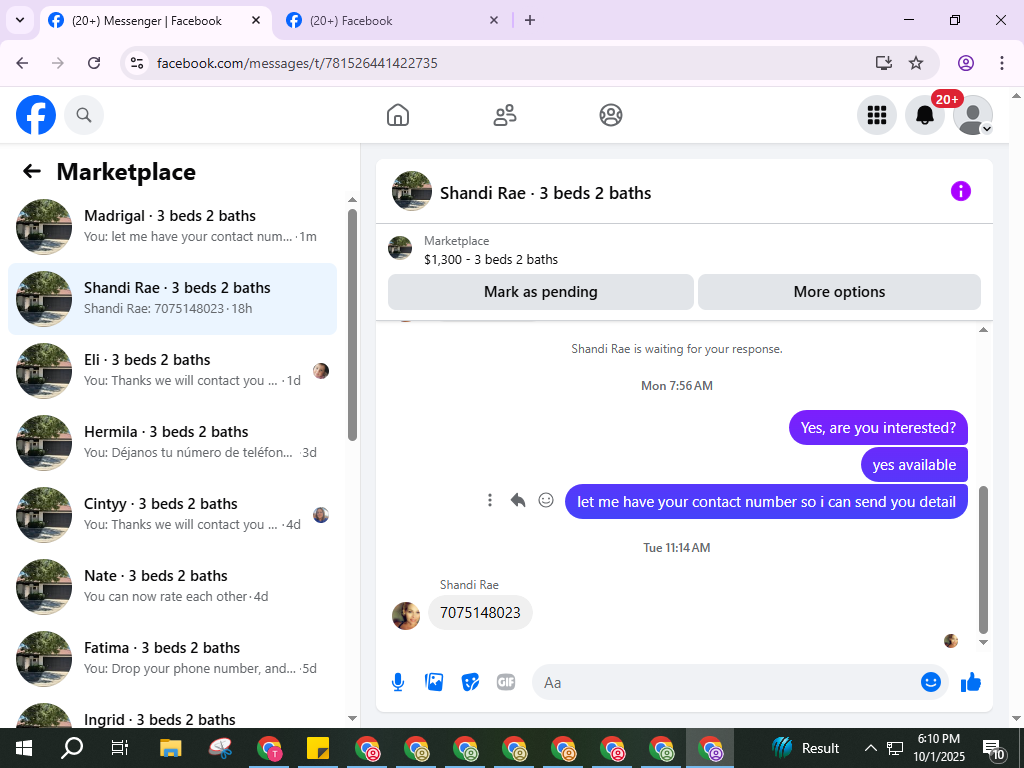The height and width of the screenshot is (768, 1024).
Task: Open account profile avatar menu
Action: [973, 115]
